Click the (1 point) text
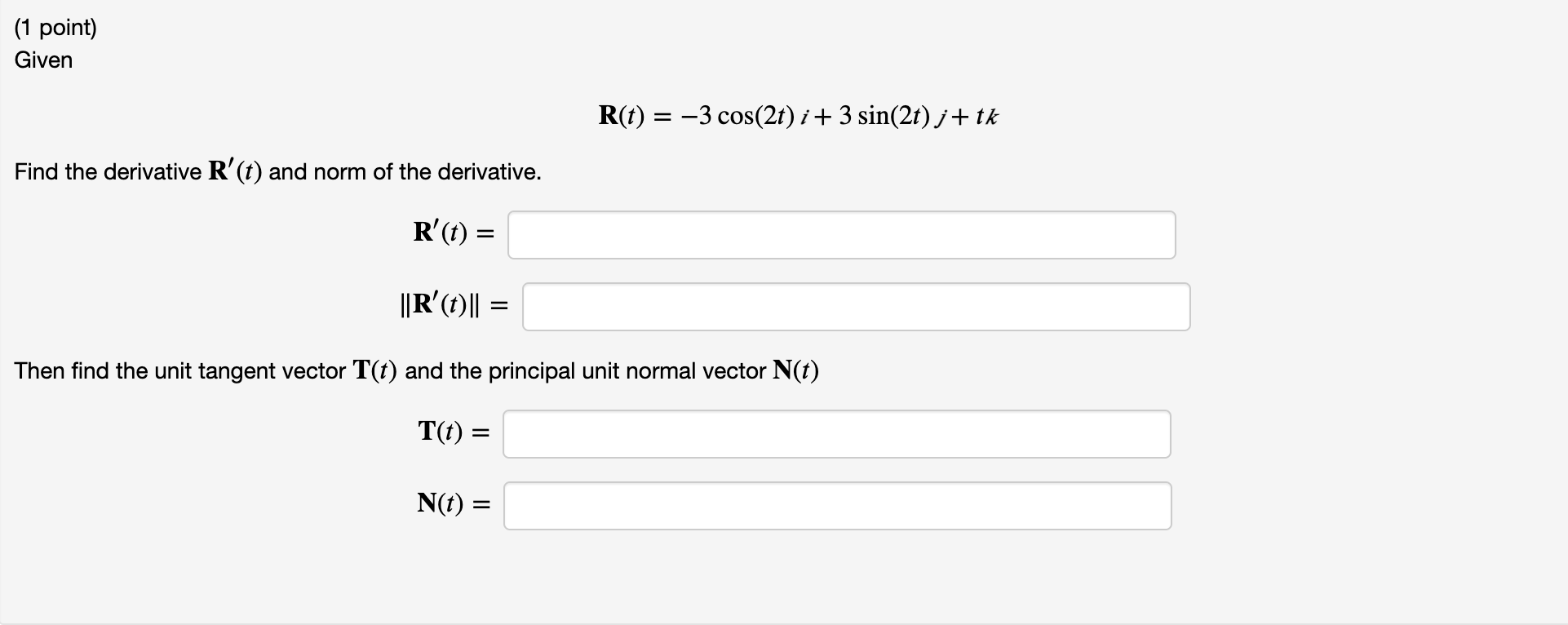 coord(55,27)
